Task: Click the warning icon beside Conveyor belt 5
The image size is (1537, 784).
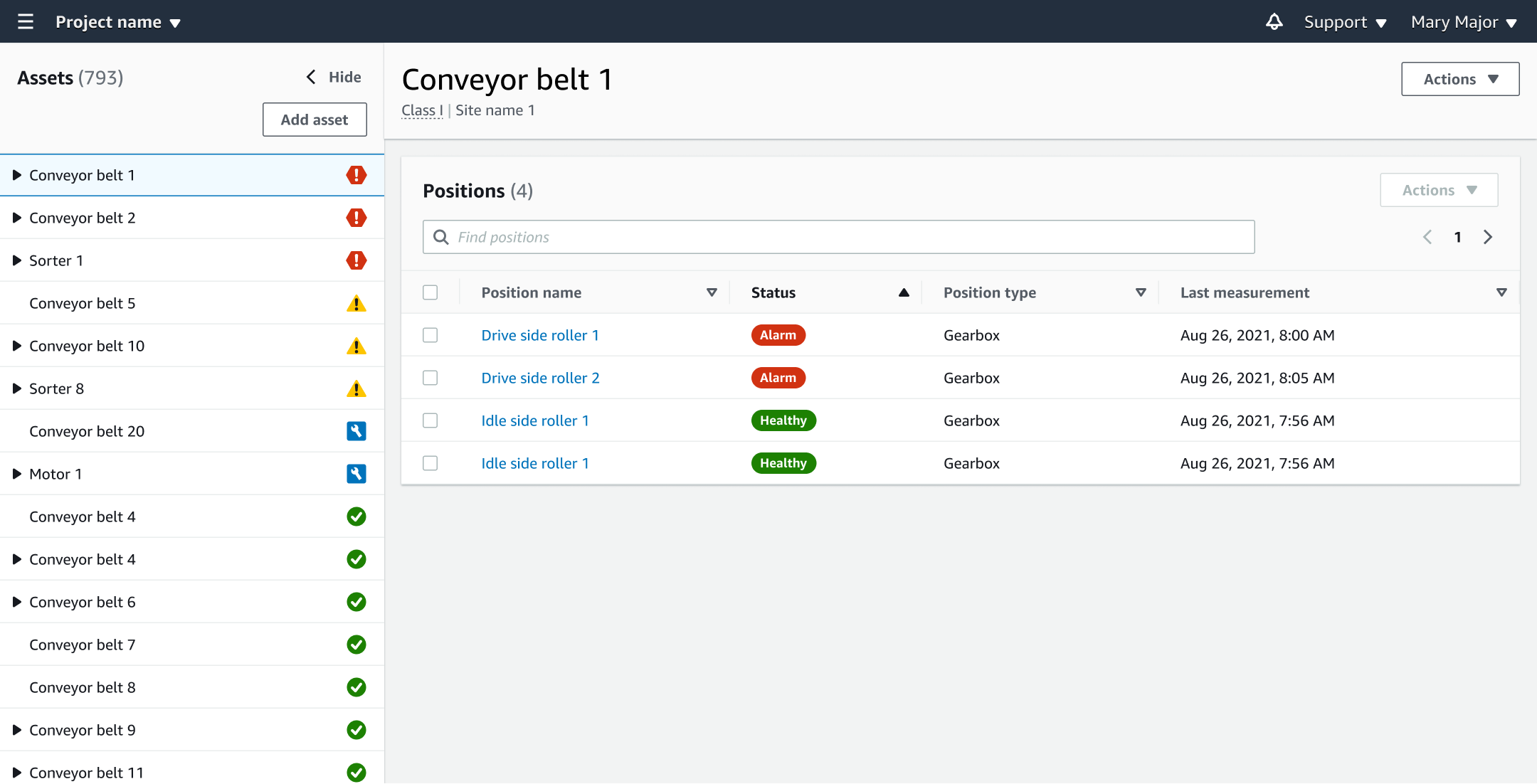Action: [356, 303]
